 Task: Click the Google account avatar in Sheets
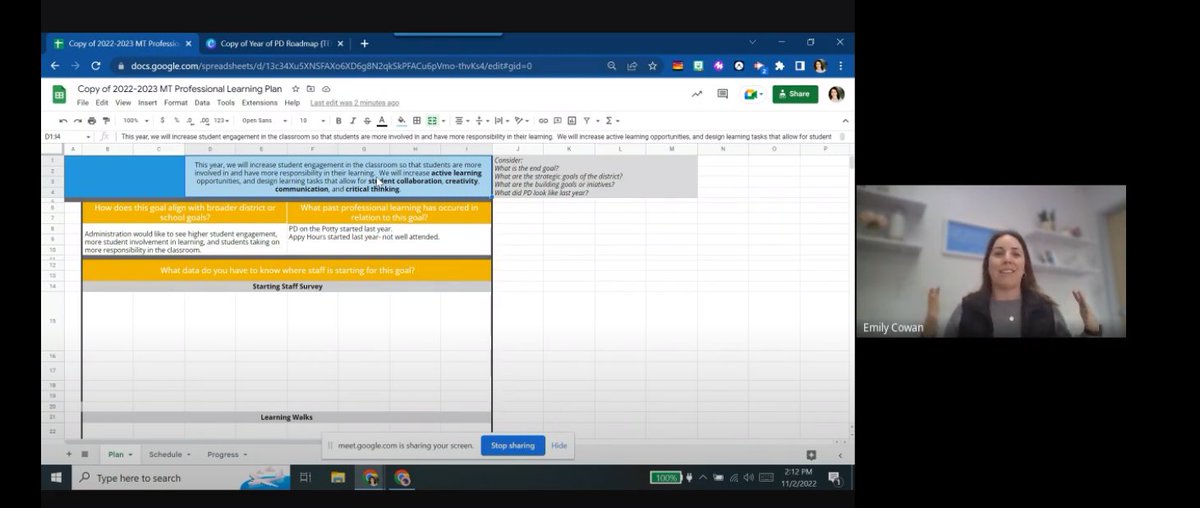click(x=836, y=94)
